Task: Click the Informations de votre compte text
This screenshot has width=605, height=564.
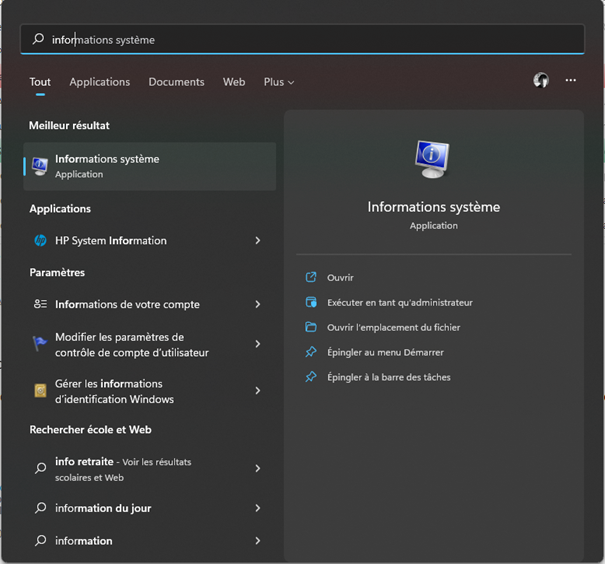Action: pos(127,304)
